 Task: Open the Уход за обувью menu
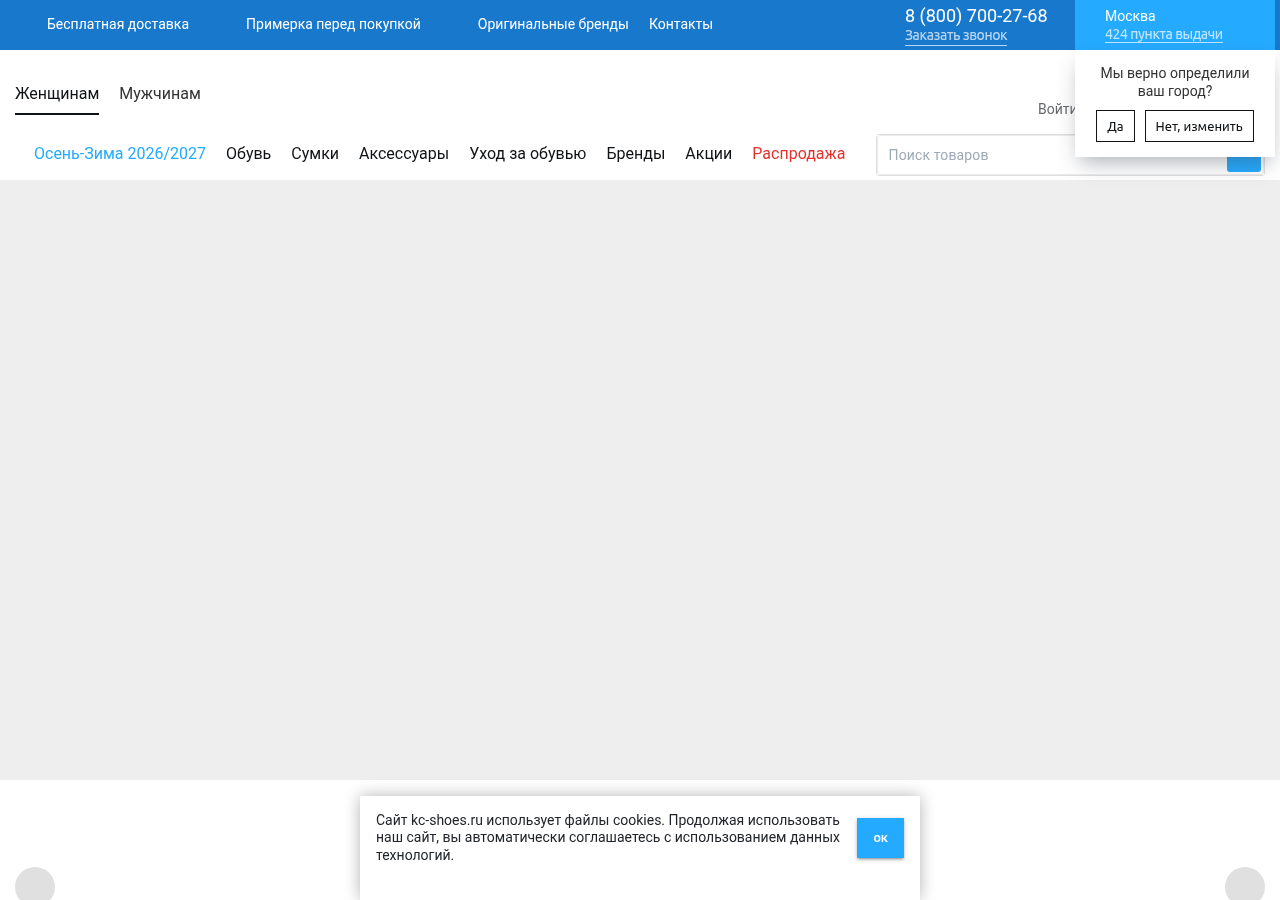pos(528,154)
